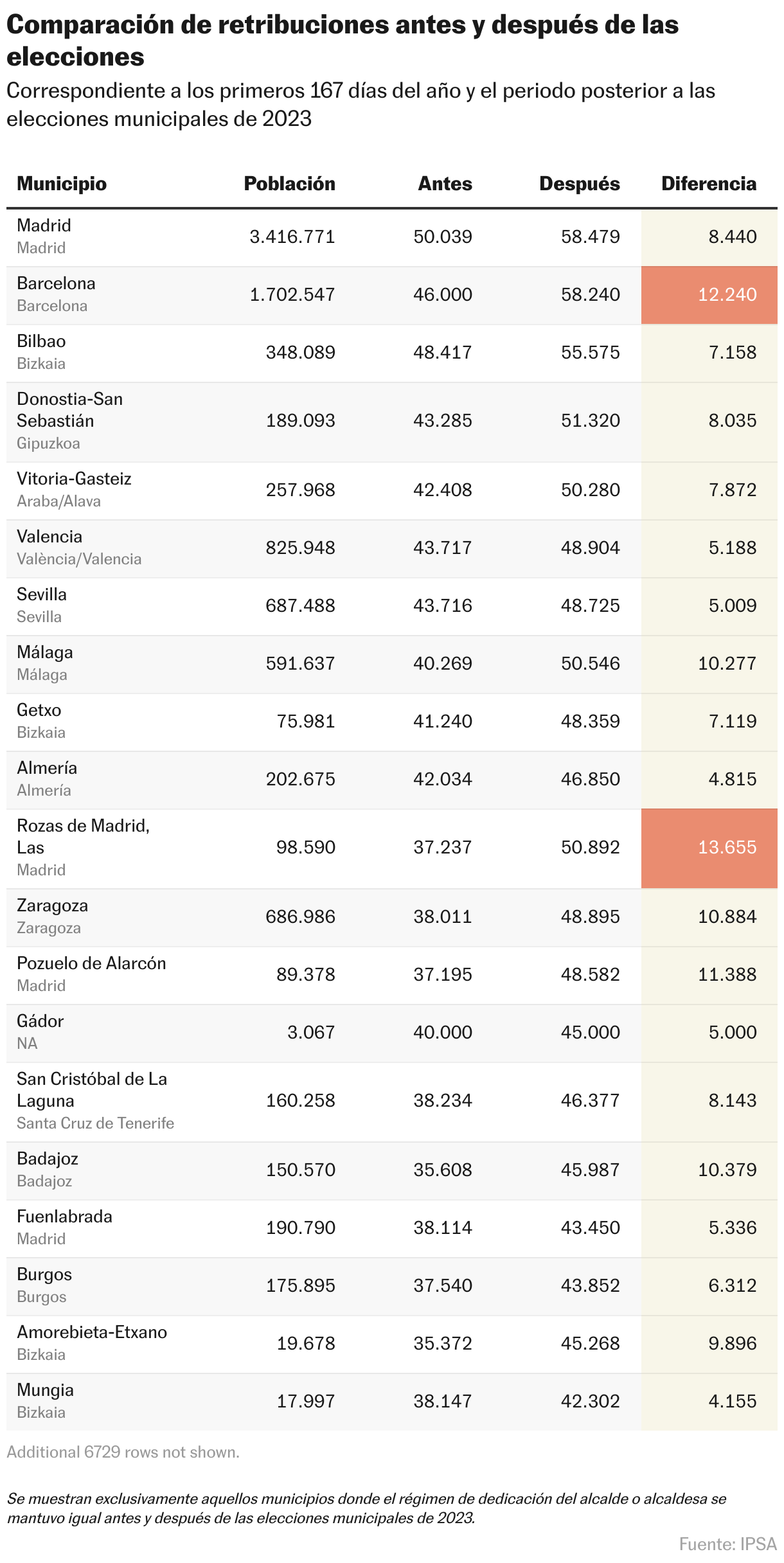
Task: Select the Vitoria-Gasteiz row name
Action: (x=74, y=479)
